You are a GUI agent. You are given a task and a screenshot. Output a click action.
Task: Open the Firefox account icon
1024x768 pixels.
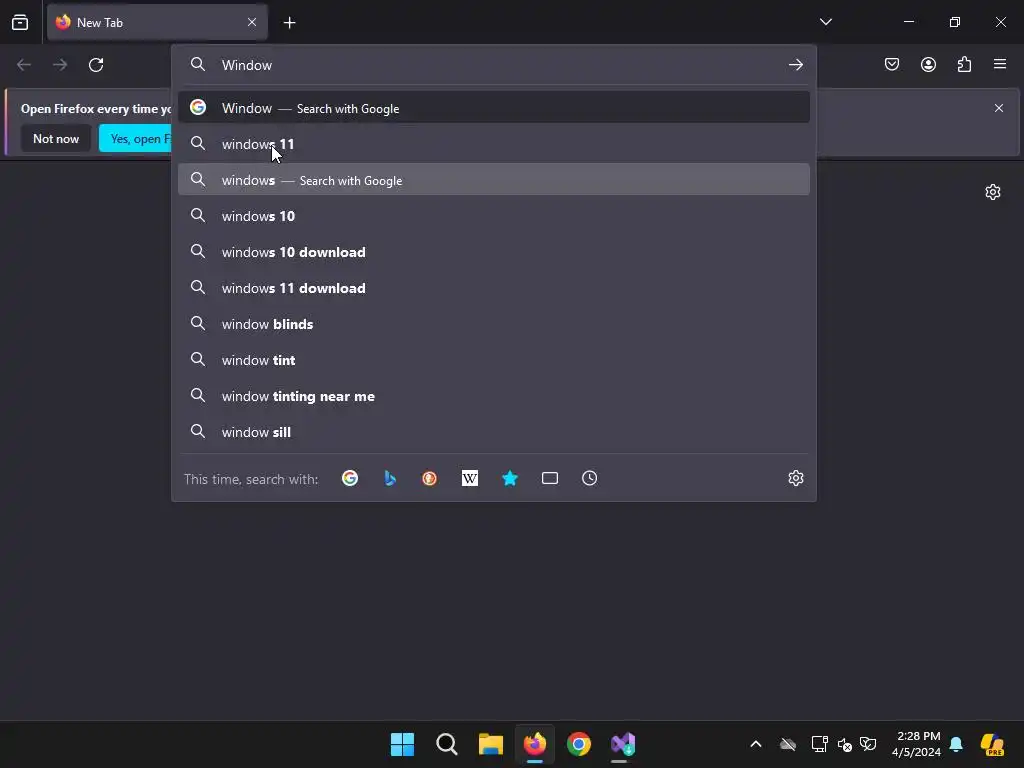[928, 64]
